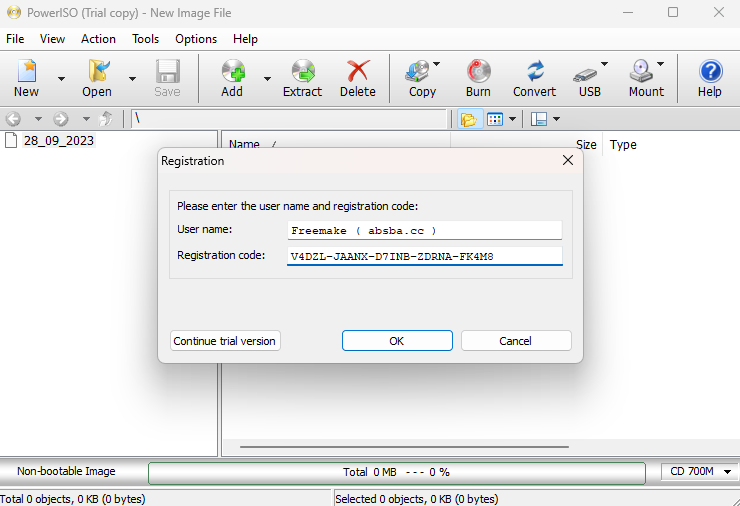Toggle the folders tree view icon

469,119
